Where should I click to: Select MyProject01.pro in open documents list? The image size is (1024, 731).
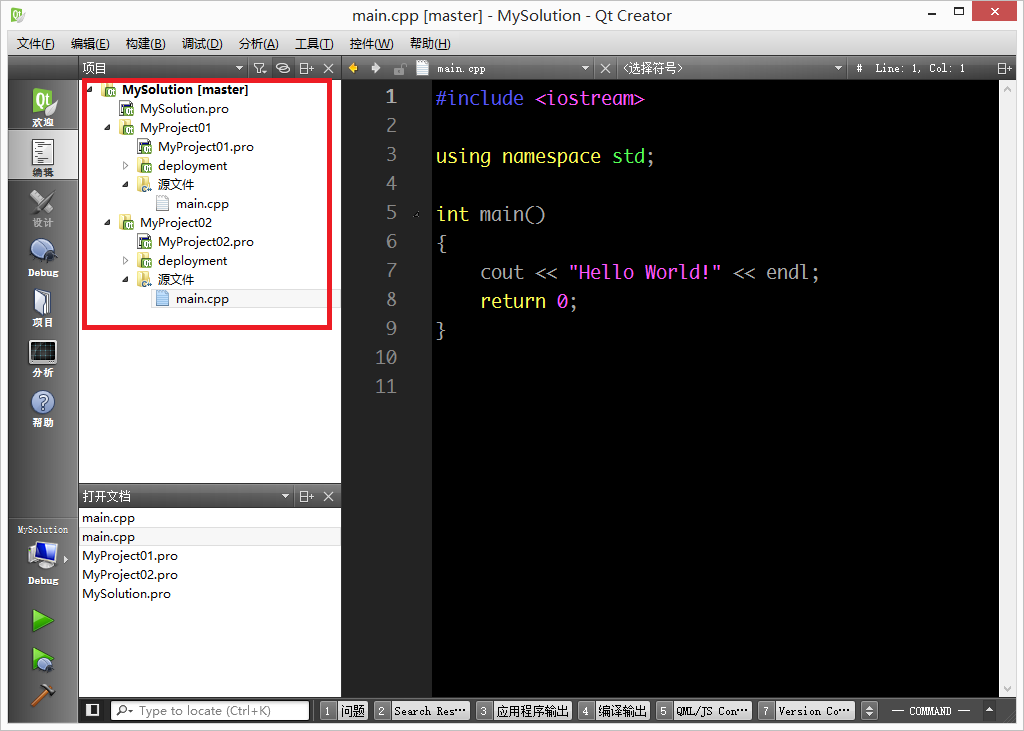(130, 556)
